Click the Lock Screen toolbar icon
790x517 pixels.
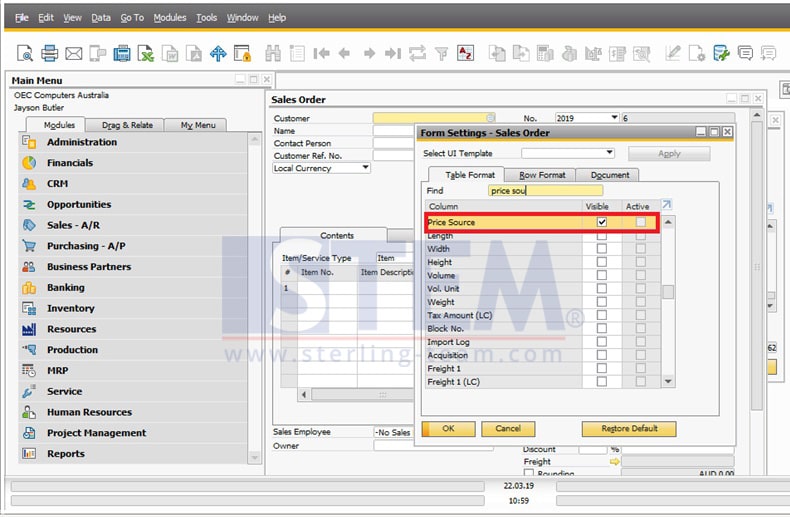(242, 53)
